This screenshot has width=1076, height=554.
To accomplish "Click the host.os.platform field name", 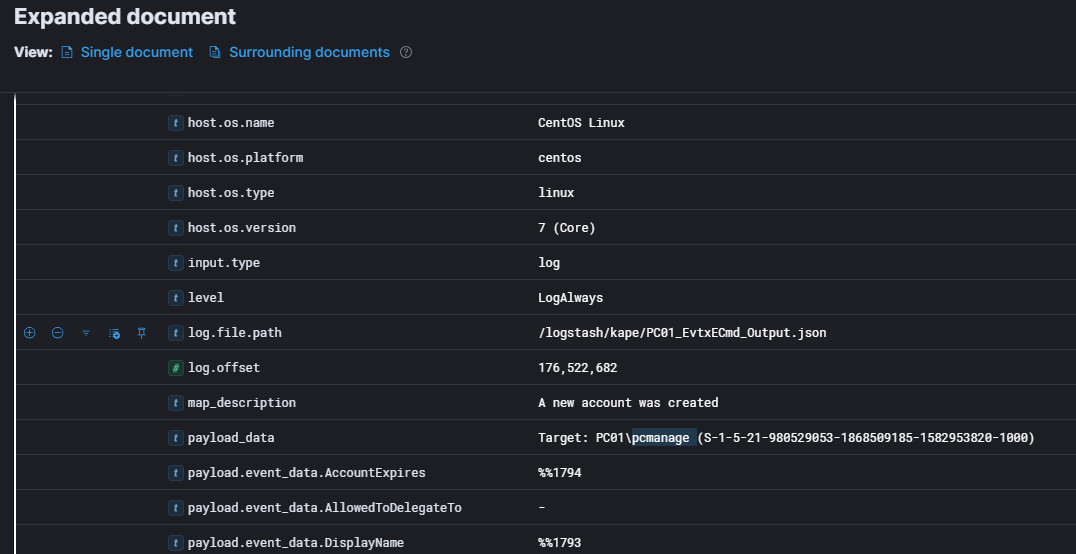I will [245, 158].
